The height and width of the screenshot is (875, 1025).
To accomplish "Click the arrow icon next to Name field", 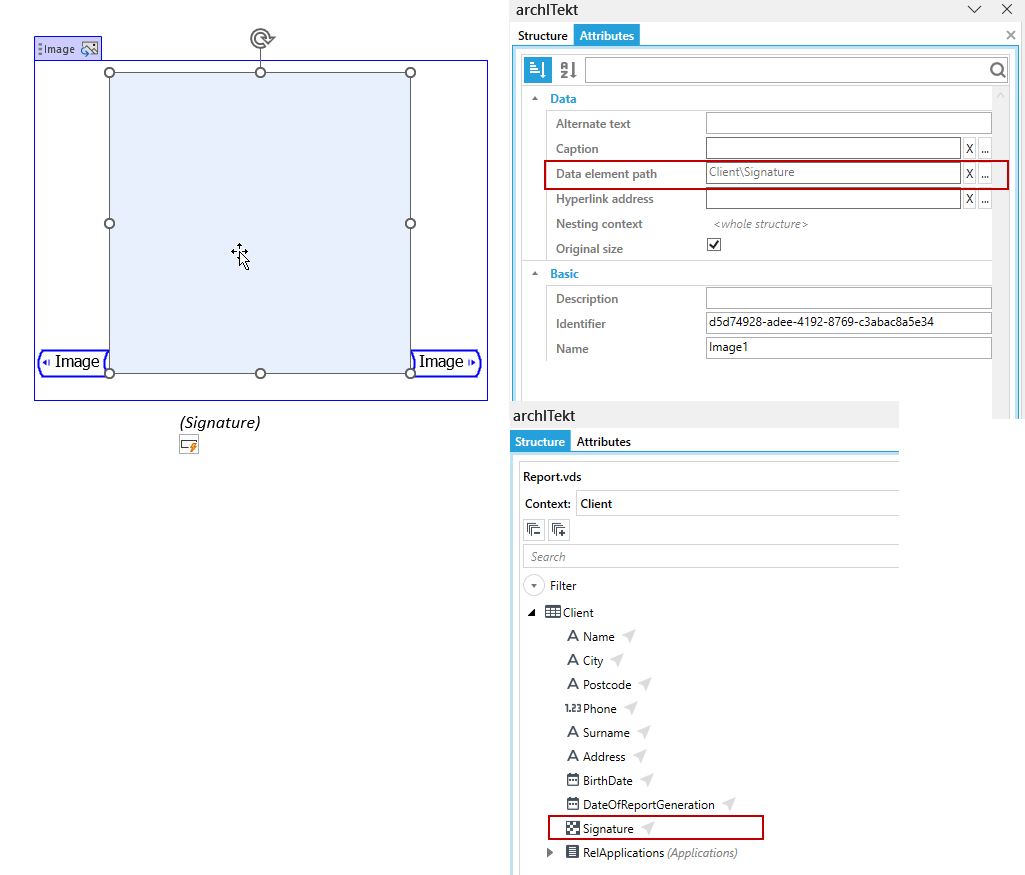I will (x=629, y=636).
